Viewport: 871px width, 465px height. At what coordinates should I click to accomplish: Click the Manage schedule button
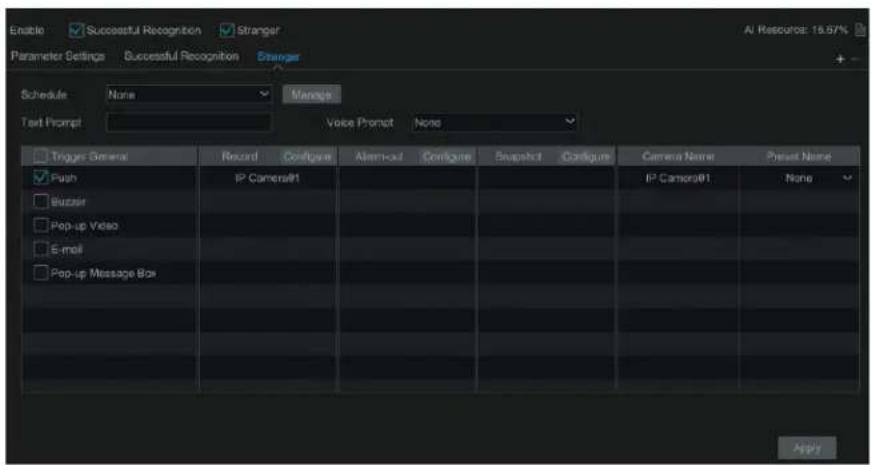coord(312,95)
